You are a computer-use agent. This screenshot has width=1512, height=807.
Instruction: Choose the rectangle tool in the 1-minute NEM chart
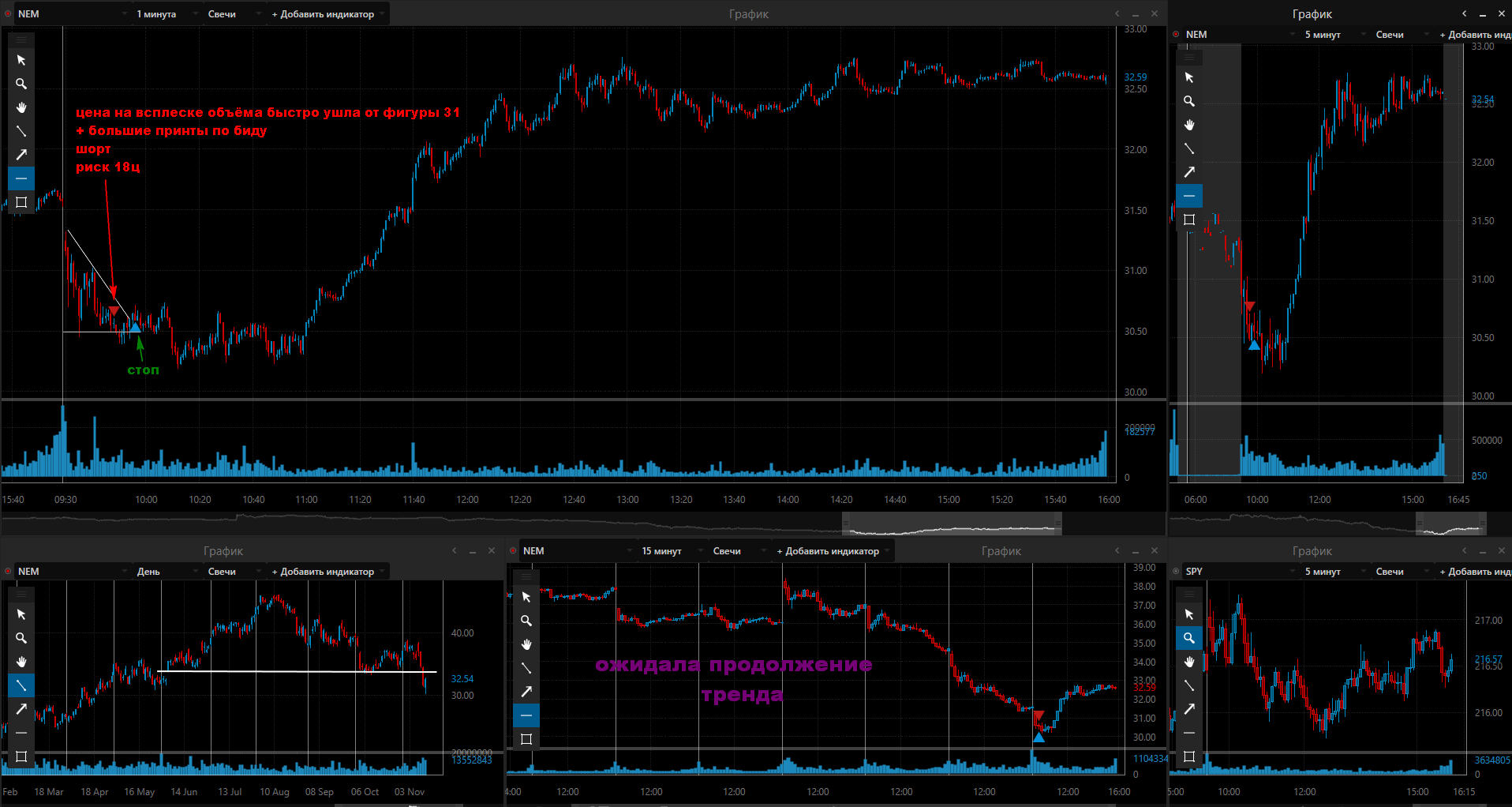click(21, 202)
